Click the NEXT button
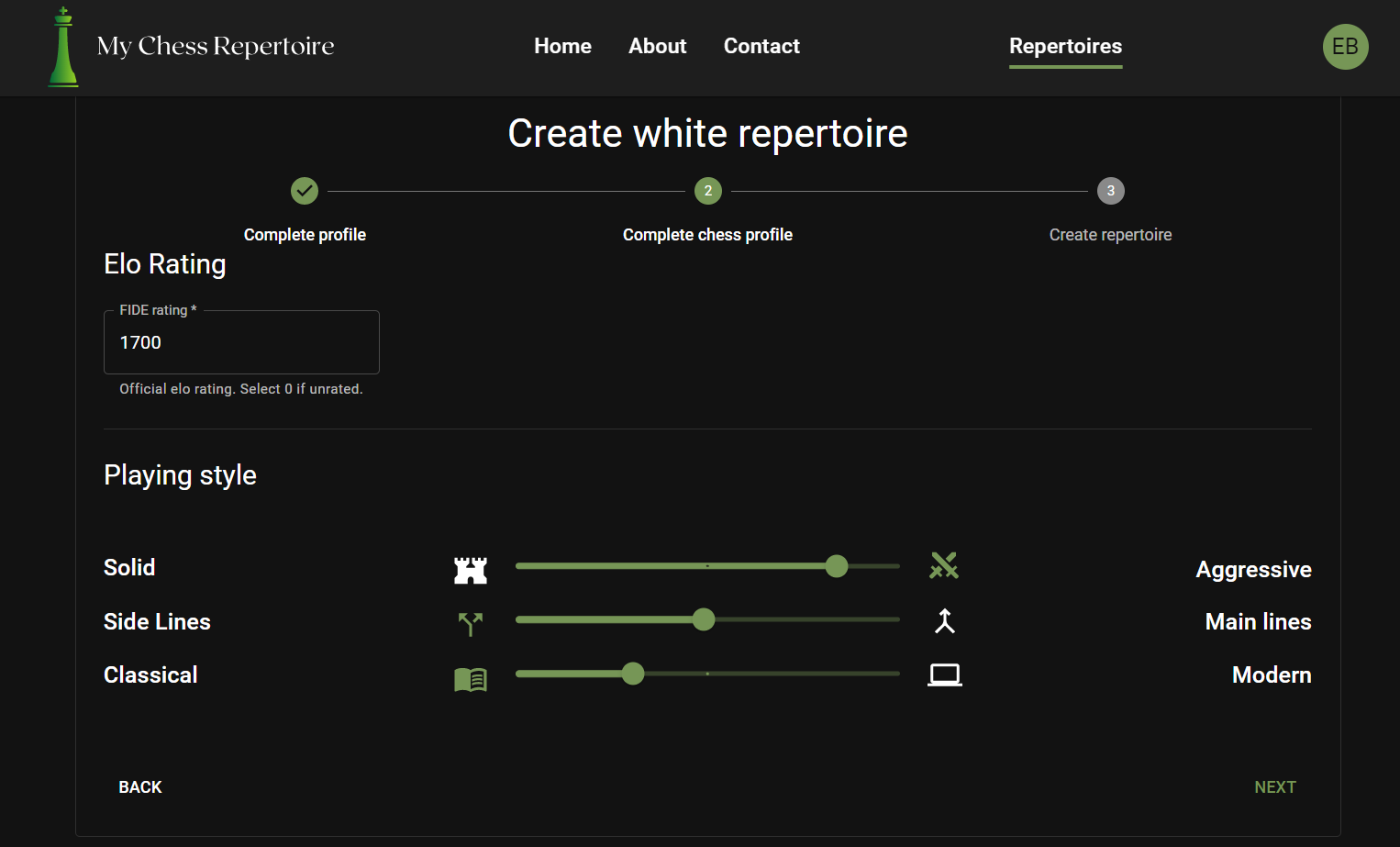Viewport: 1400px width, 847px height. tap(1275, 786)
